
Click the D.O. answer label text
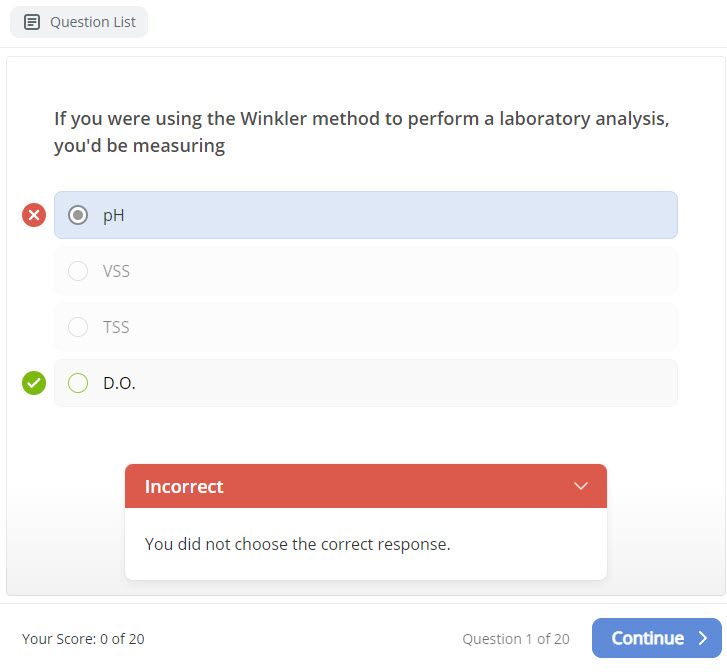coord(119,383)
